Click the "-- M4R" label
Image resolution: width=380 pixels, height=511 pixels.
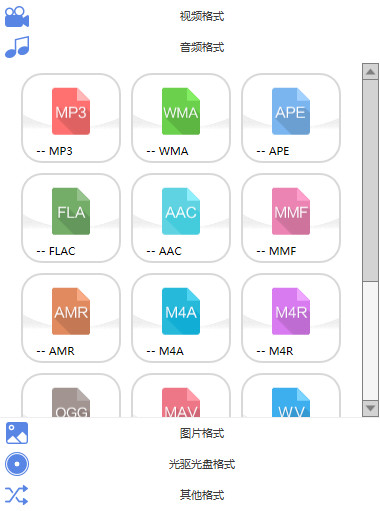pos(275,351)
